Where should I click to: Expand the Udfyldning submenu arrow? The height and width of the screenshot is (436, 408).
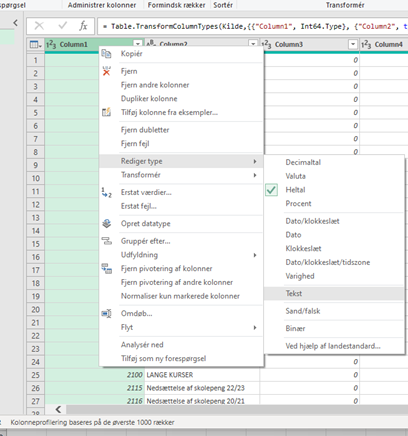[x=255, y=255]
